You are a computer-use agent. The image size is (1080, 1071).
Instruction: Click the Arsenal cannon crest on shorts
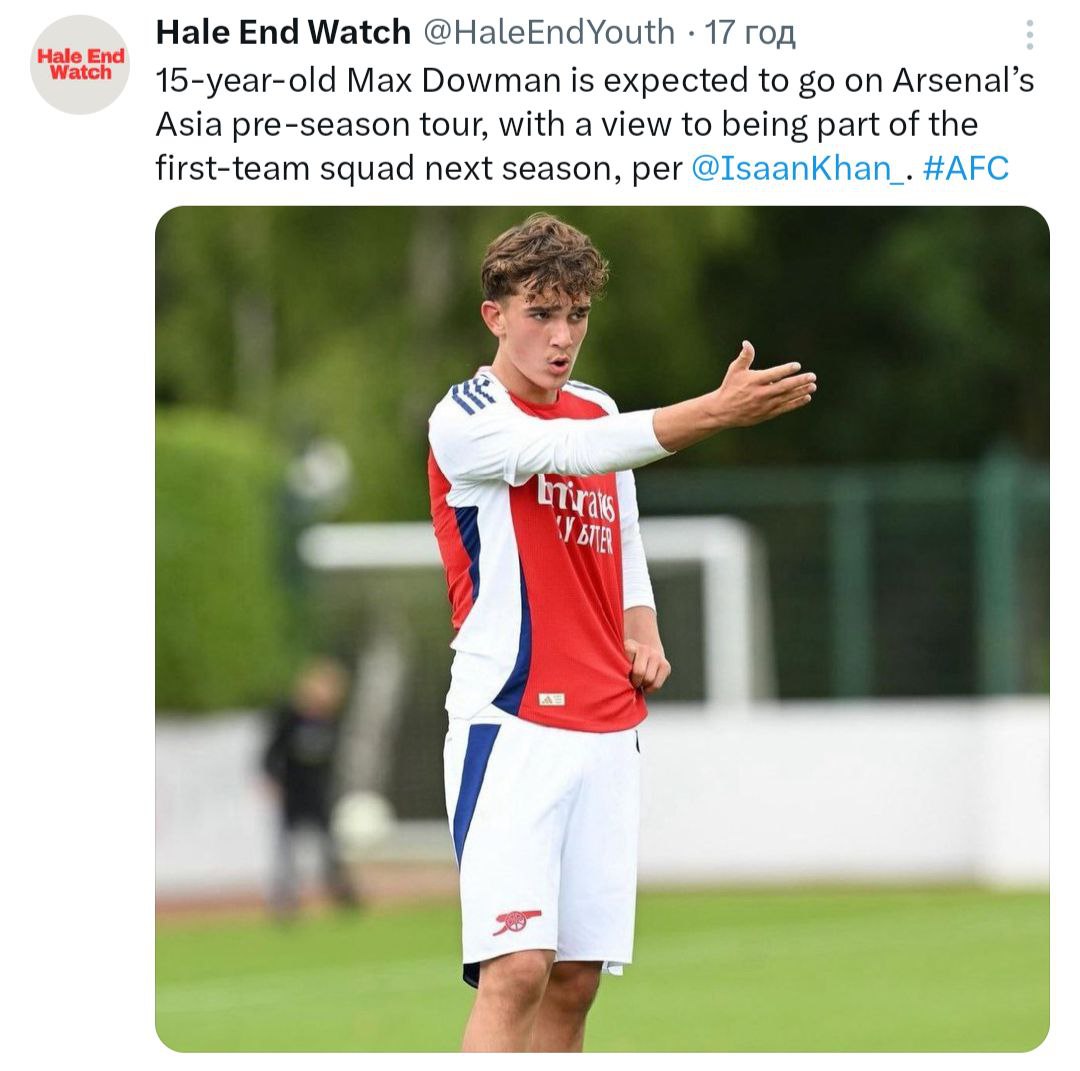click(517, 921)
